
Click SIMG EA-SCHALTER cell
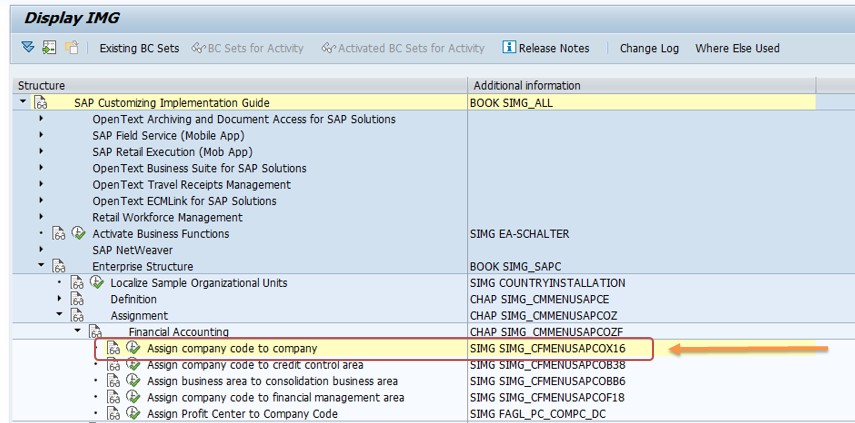[519, 234]
